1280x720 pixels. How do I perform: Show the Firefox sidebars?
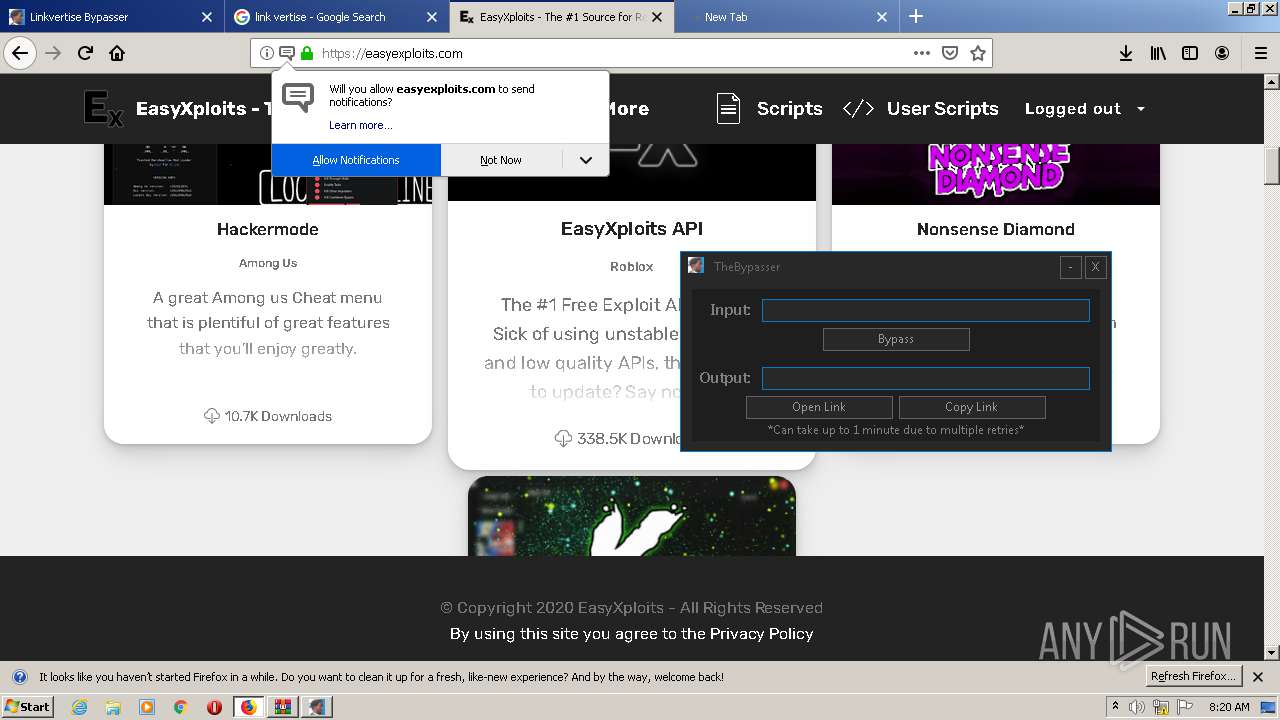tap(1190, 53)
